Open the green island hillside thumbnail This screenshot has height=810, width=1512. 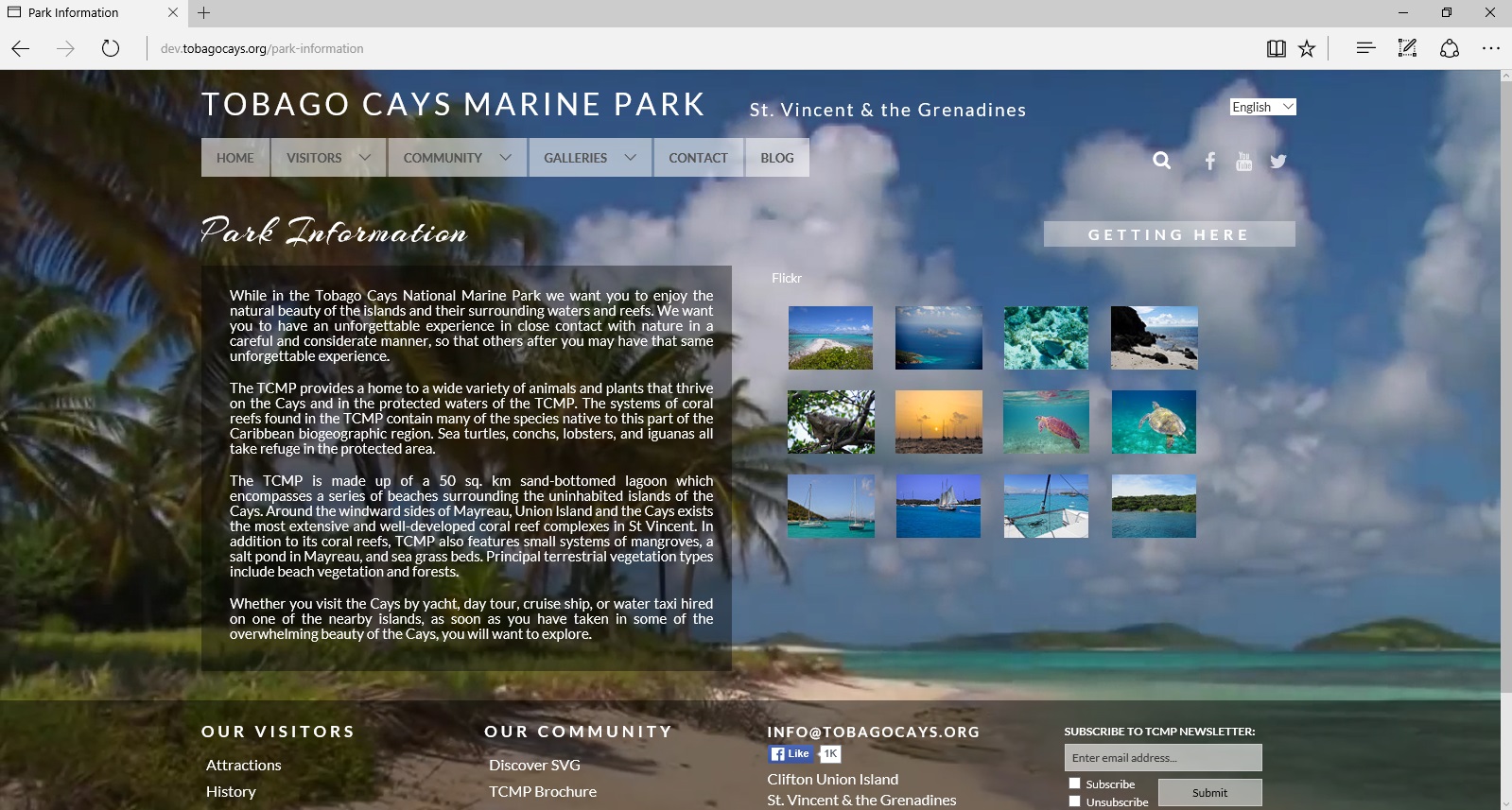[1154, 507]
